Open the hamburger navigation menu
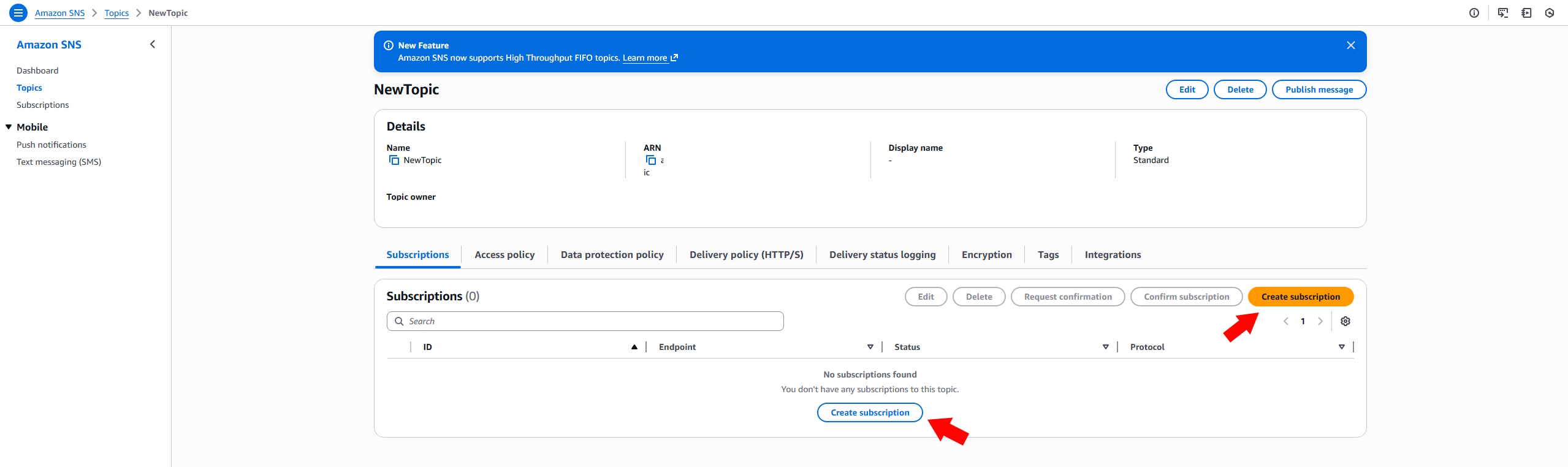The width and height of the screenshot is (1568, 467). [18, 12]
